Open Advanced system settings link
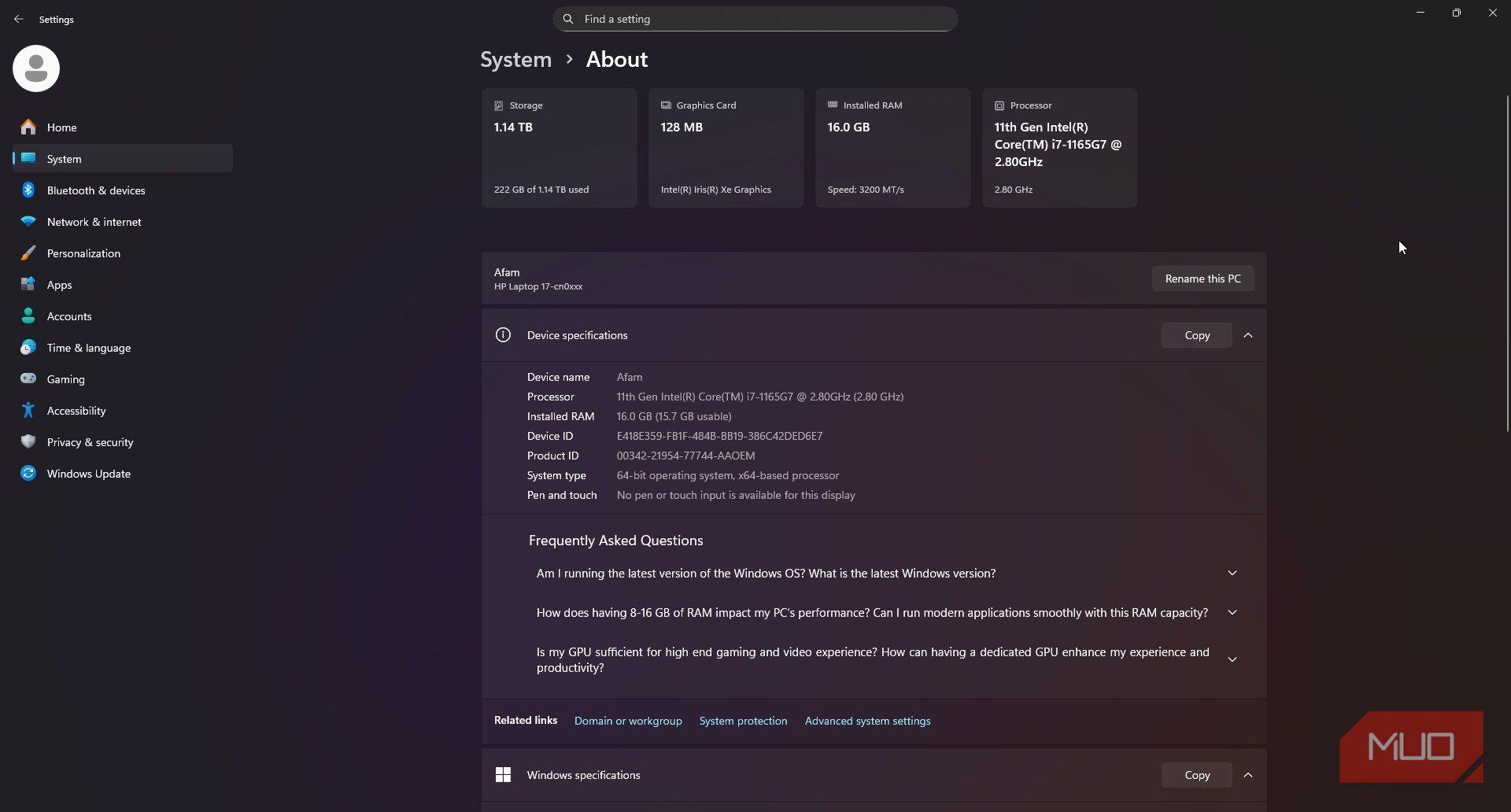The image size is (1511, 812). pos(867,721)
